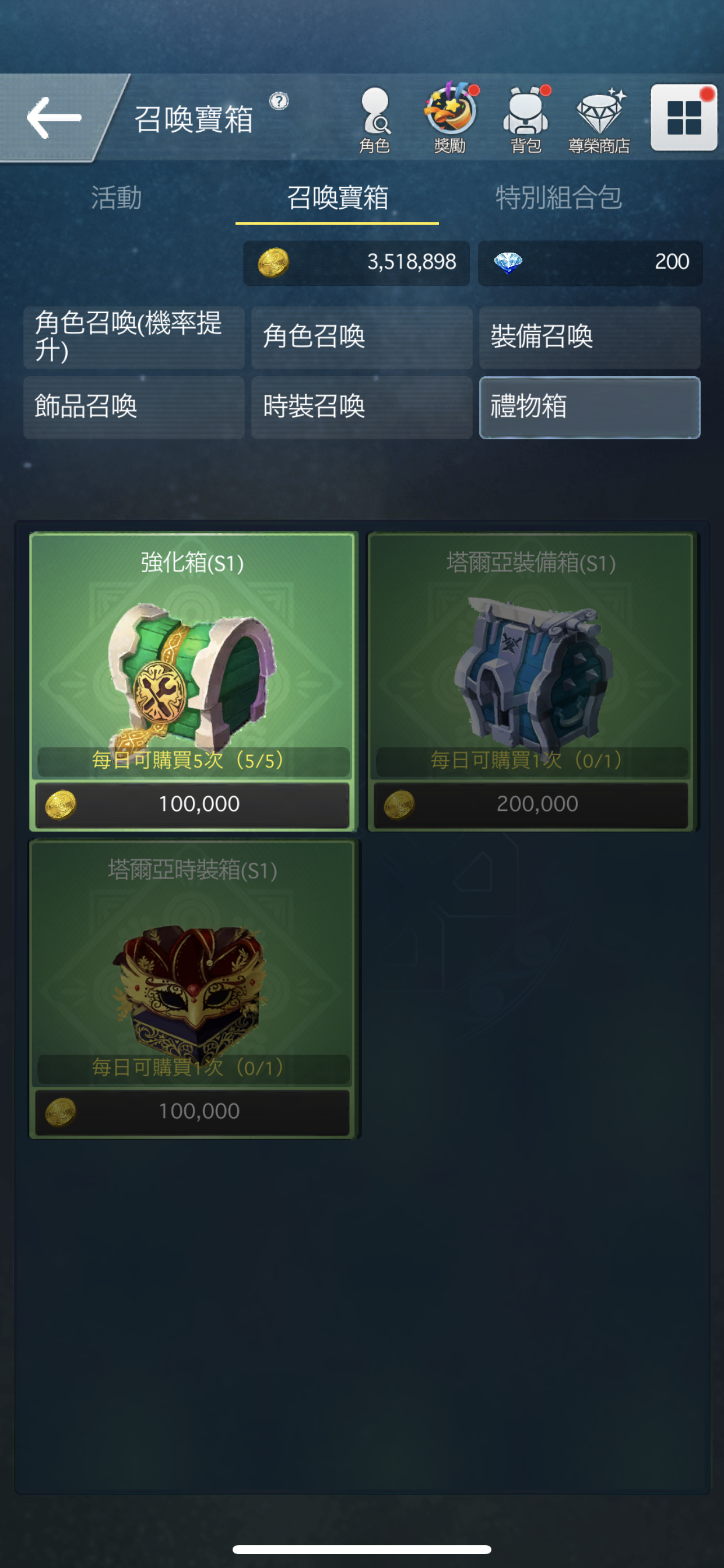Tap the blue diamond currency icon
Screen dimensions: 724x1568
coord(508,263)
